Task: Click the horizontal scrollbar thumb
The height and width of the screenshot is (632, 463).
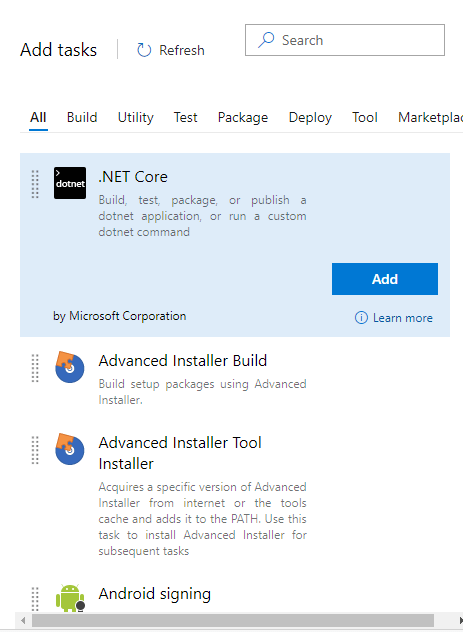Action: pyautogui.click(x=233, y=620)
